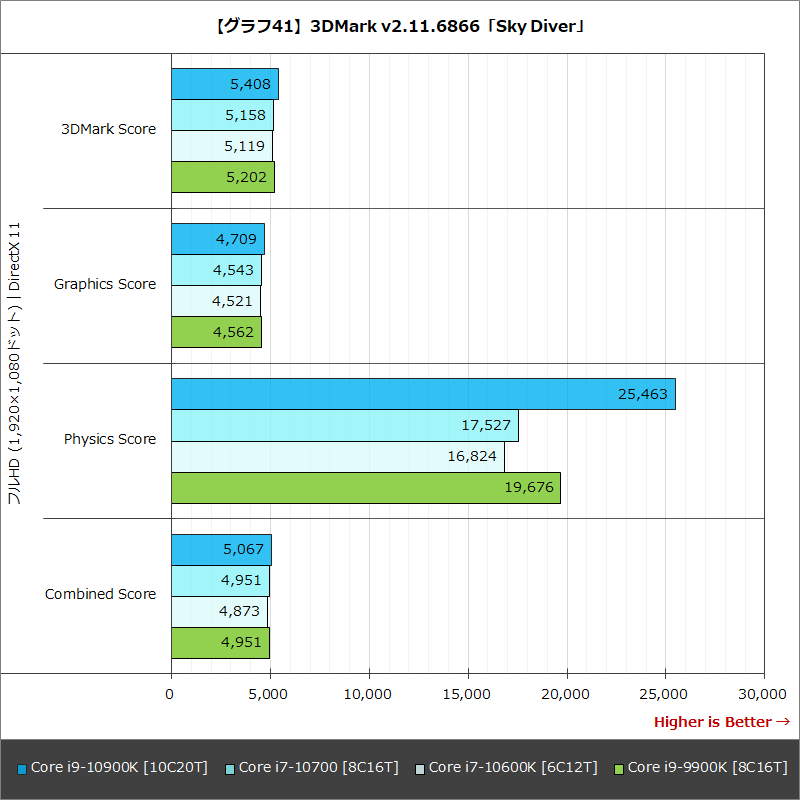Screen dimensions: 800x800
Task: Click the 19,676 green Physics bar
Action: (x=366, y=488)
